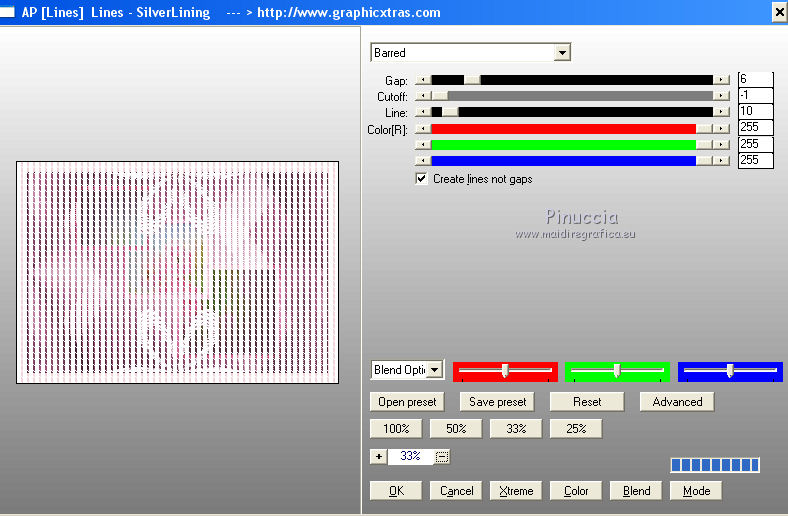788x516 pixels.
Task: Click the Gap slider thumb
Action: point(472,80)
